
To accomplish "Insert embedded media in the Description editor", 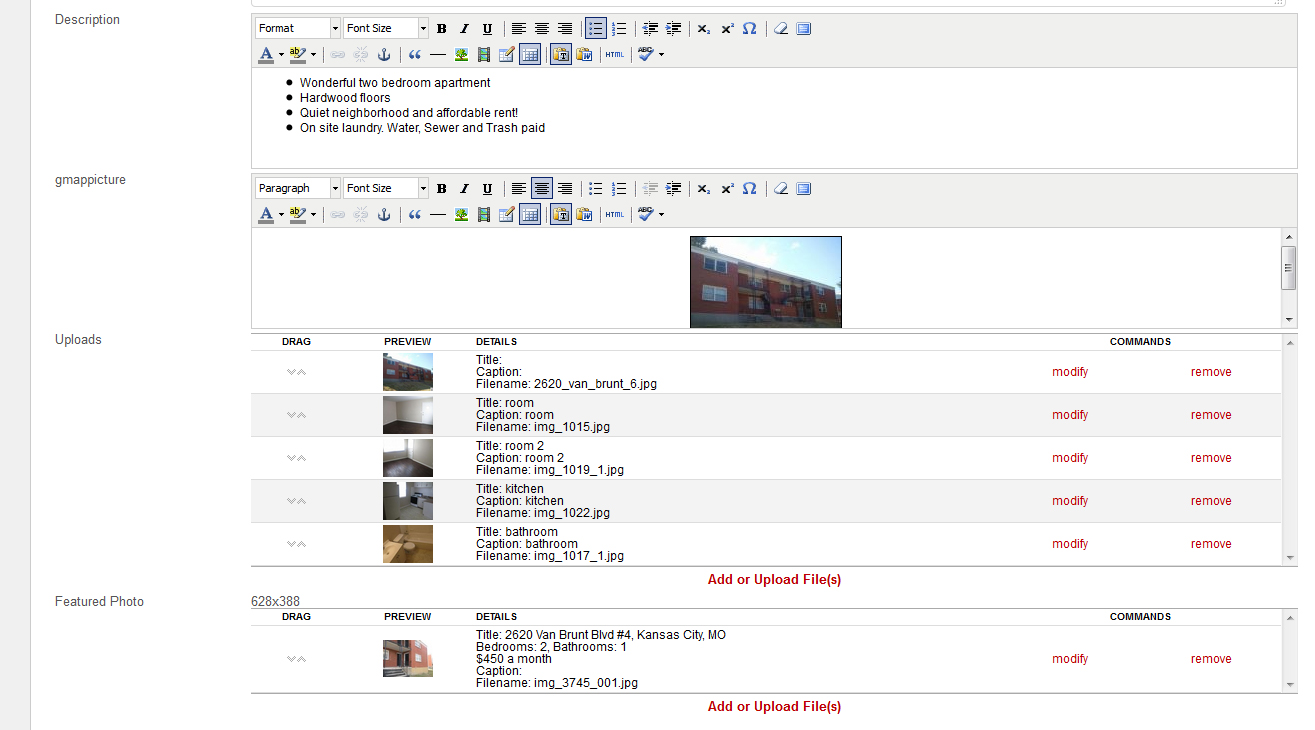I will (x=484, y=55).
